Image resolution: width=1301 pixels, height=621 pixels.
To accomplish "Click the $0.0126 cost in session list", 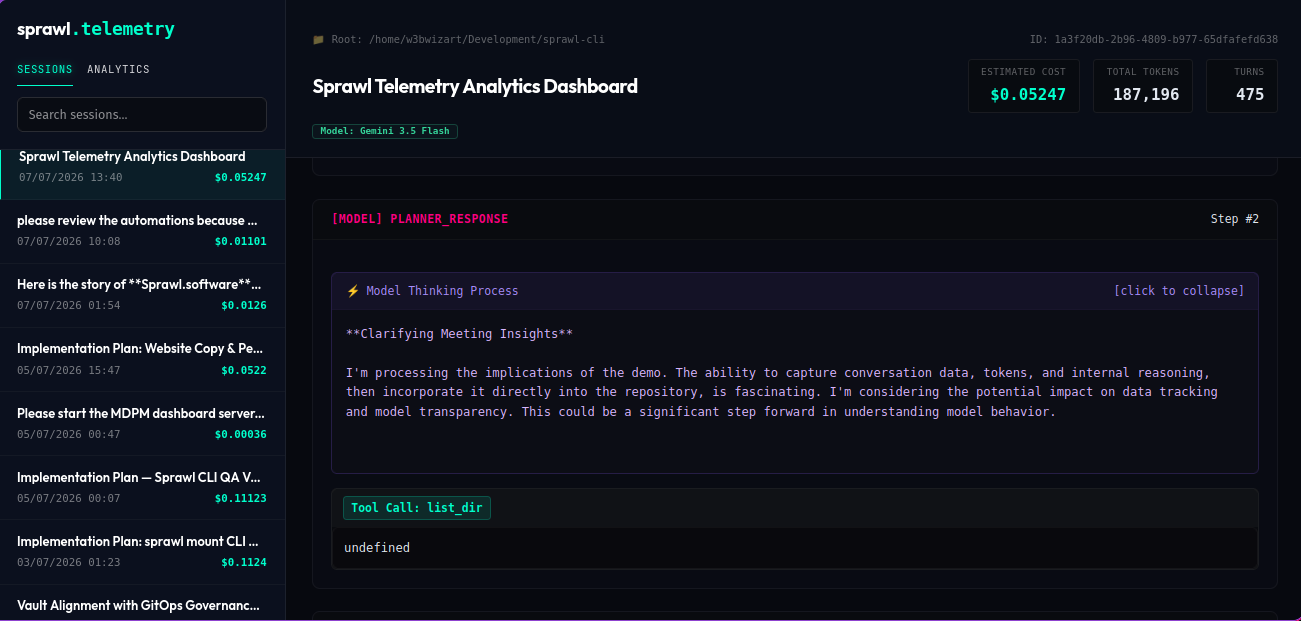I will tap(244, 306).
